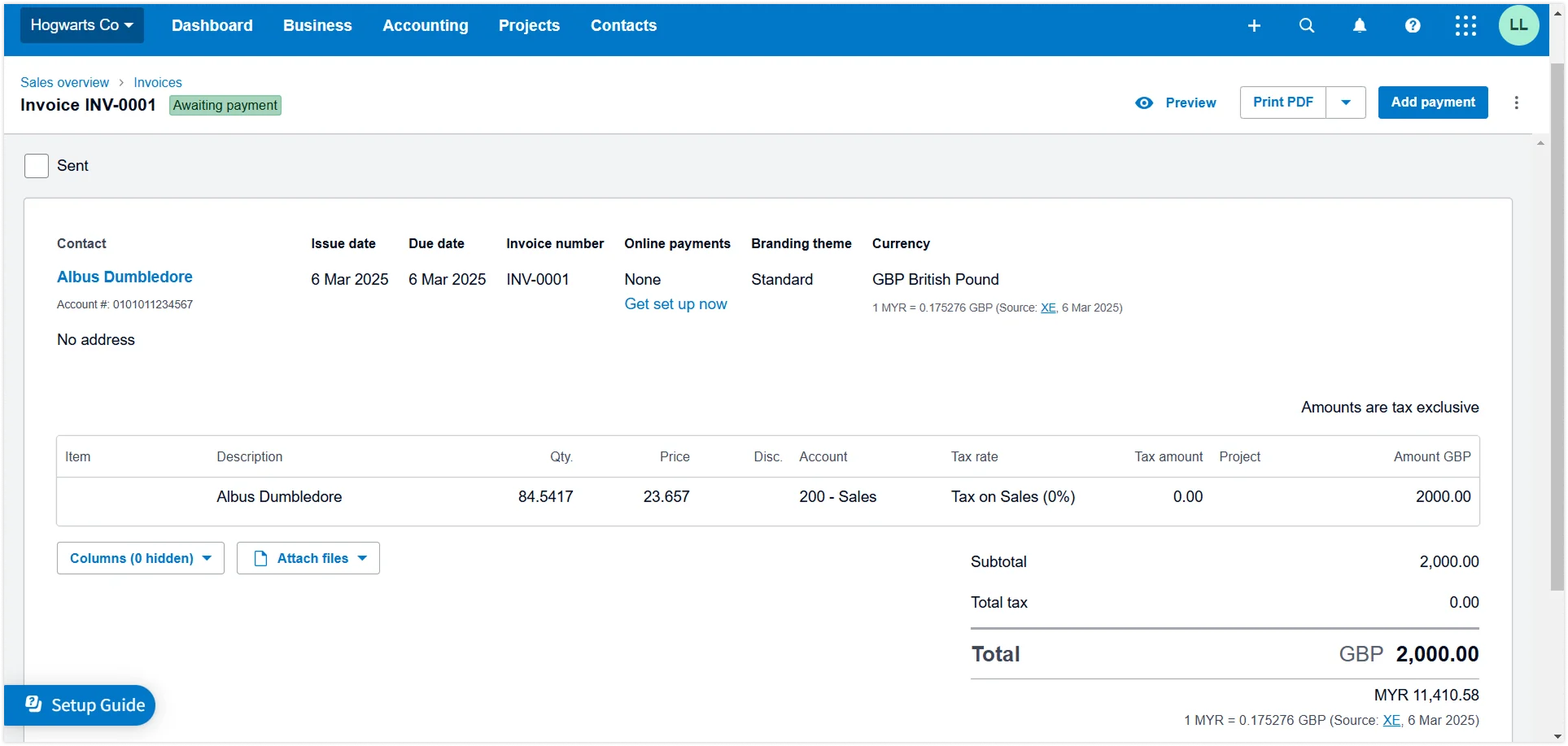1568x746 pixels.
Task: Click XE source link under Currency
Action: click(x=1048, y=308)
